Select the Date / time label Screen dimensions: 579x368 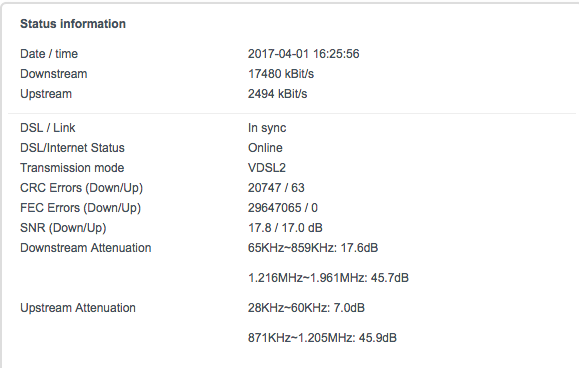pyautogui.click(x=49, y=54)
